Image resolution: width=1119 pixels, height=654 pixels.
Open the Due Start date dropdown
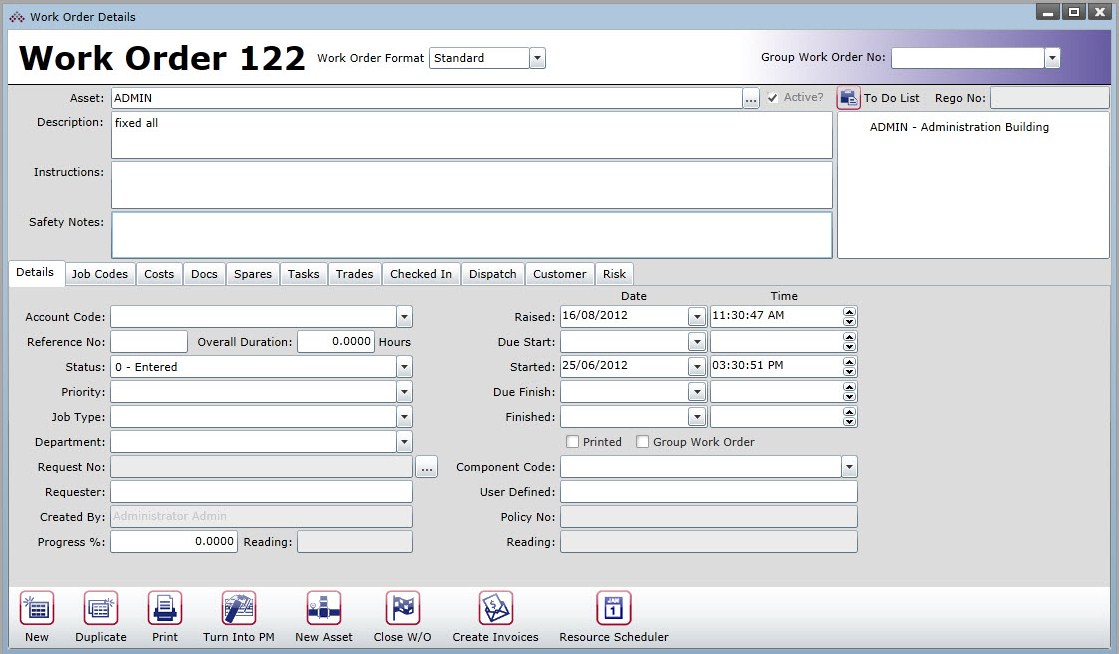[x=697, y=341]
